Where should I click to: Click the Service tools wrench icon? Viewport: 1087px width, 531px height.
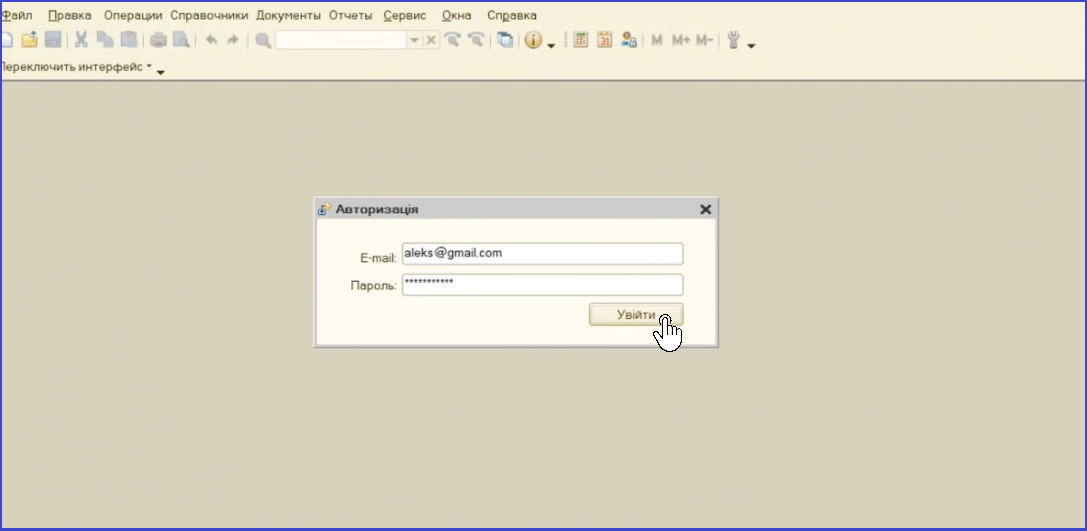[734, 40]
